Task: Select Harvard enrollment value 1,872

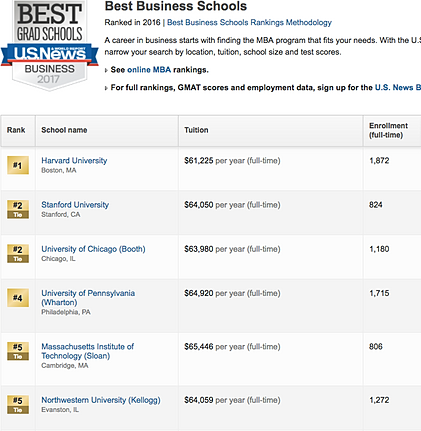Action: [x=379, y=161]
